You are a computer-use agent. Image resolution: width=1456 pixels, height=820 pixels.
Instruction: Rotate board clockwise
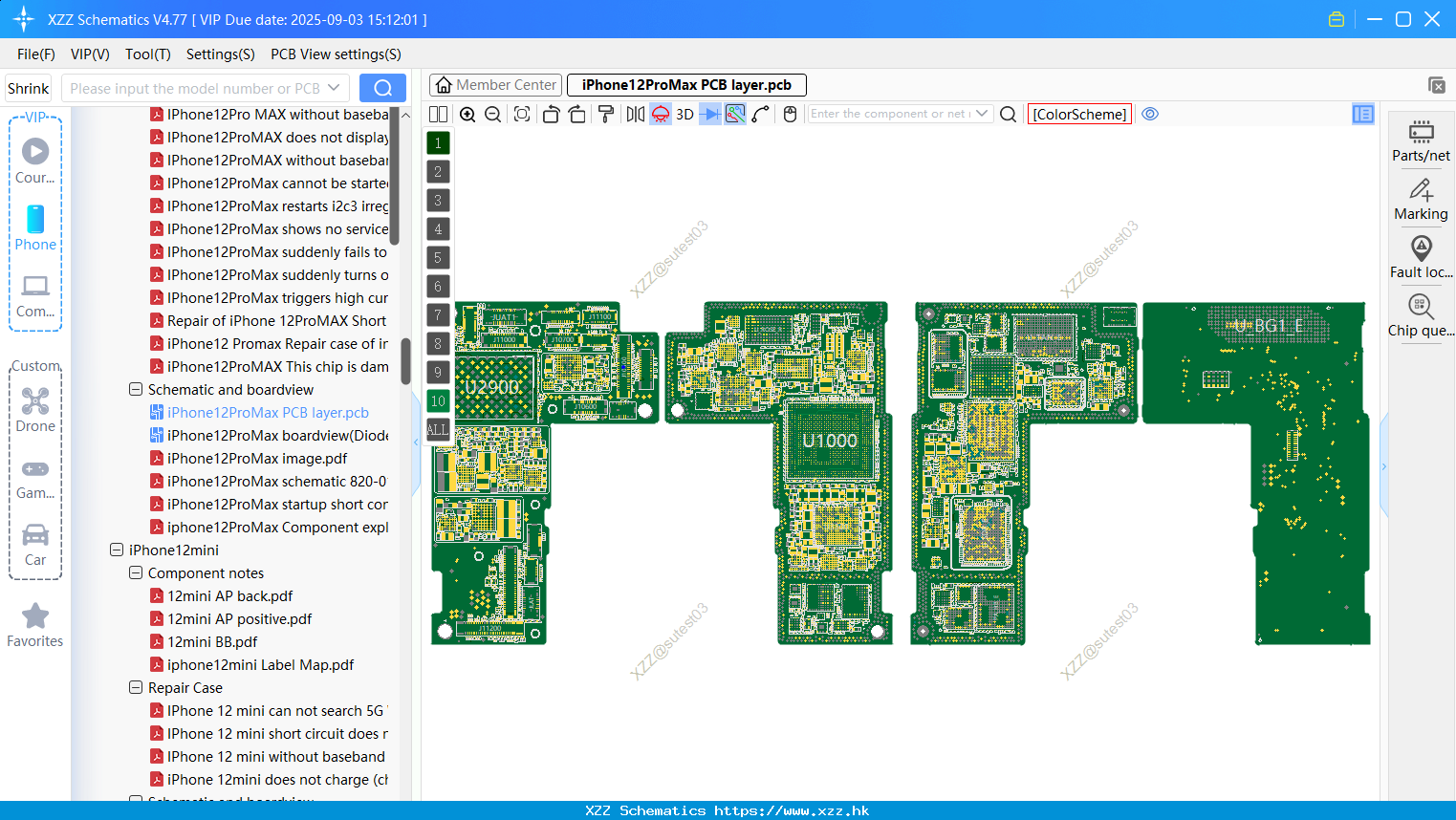[576, 114]
